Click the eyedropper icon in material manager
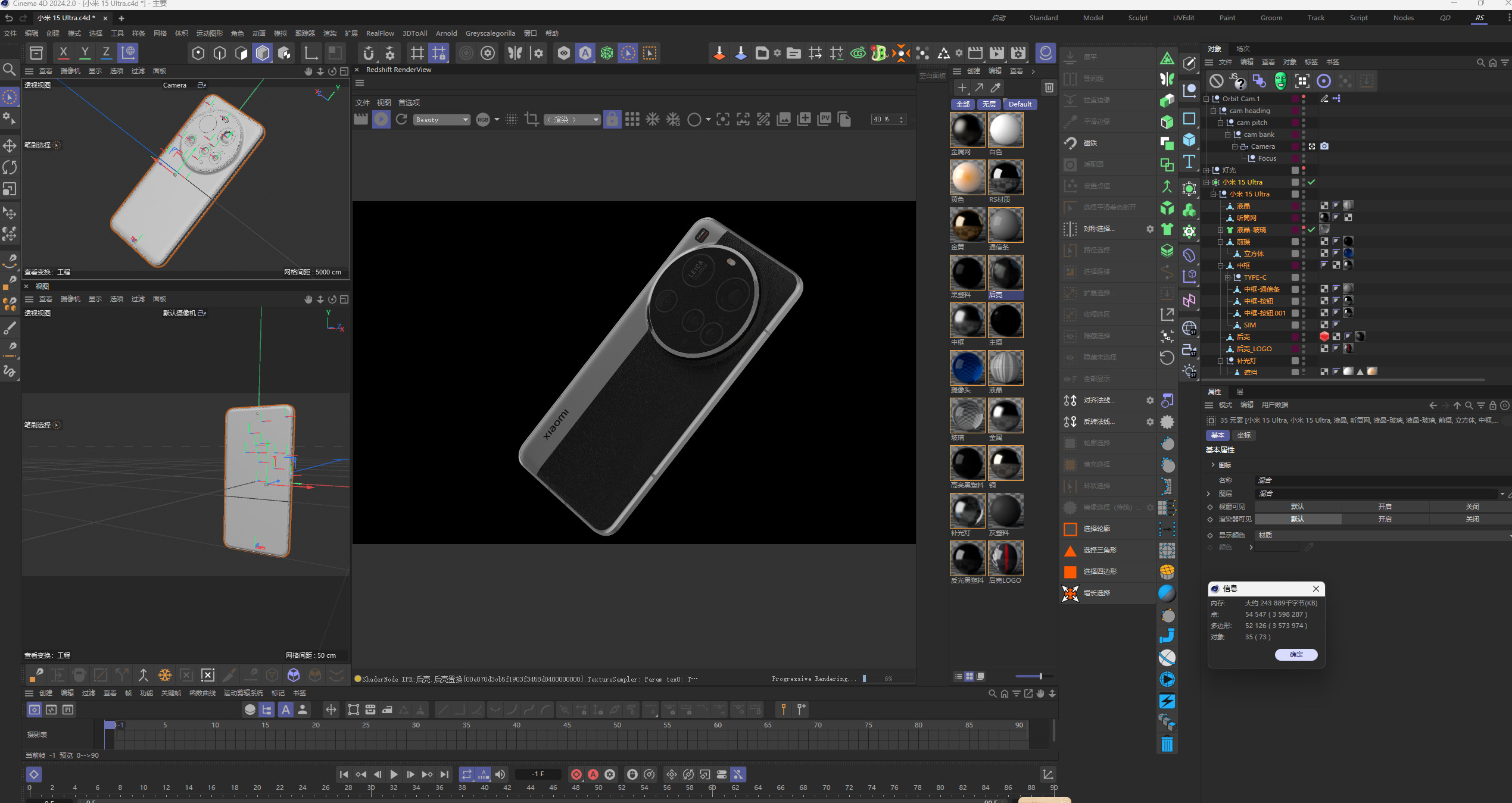The height and width of the screenshot is (803, 1512). click(x=995, y=88)
